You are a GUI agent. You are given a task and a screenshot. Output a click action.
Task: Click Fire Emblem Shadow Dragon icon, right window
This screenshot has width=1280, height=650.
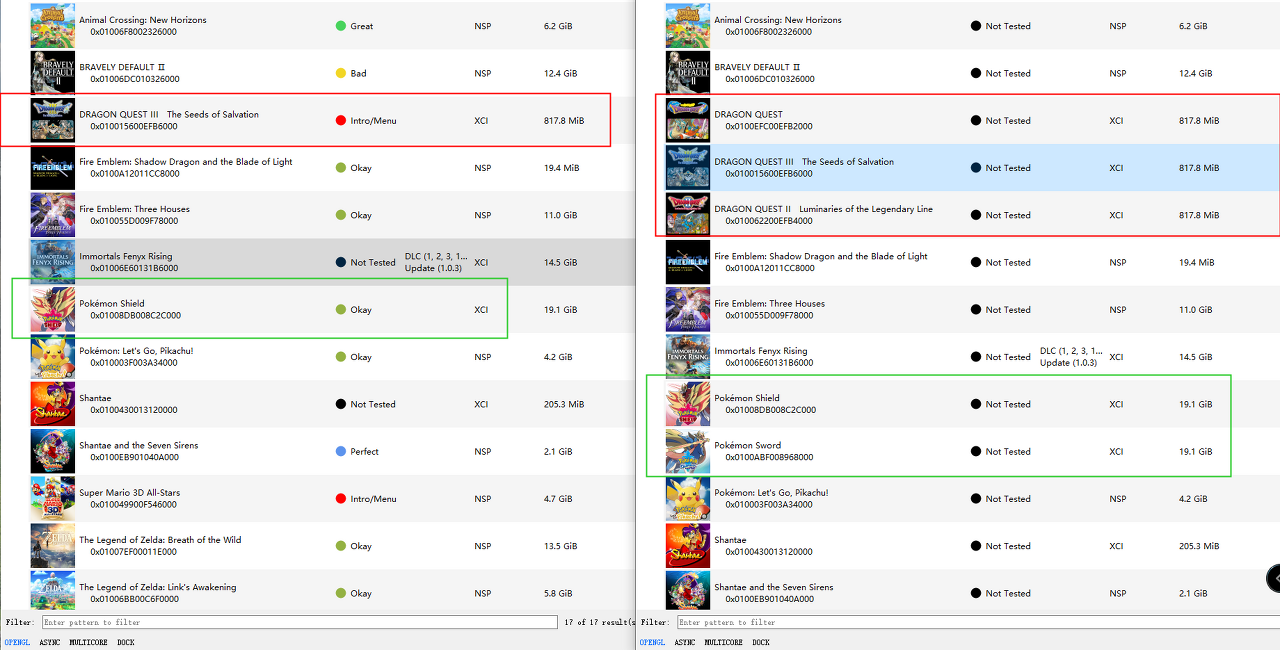(687, 262)
